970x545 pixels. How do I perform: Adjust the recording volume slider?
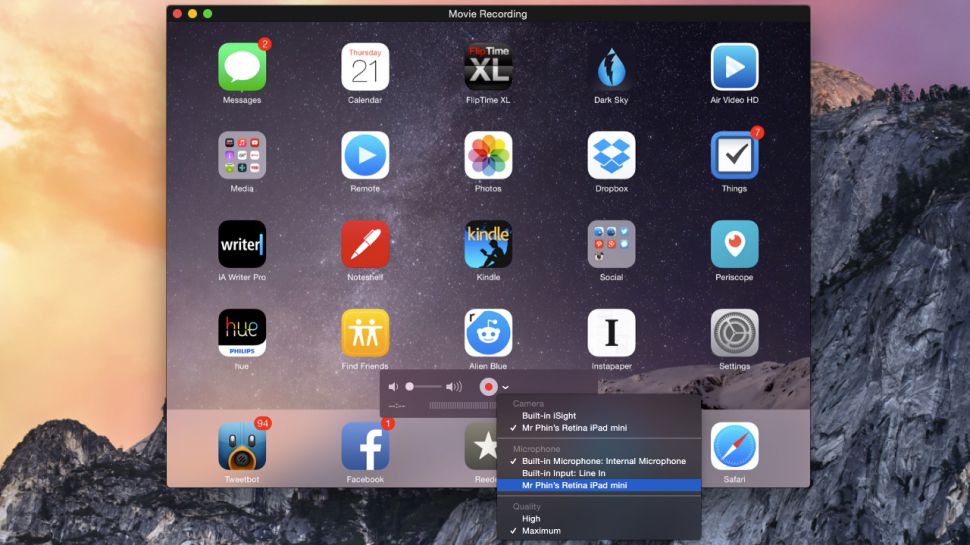(423, 387)
